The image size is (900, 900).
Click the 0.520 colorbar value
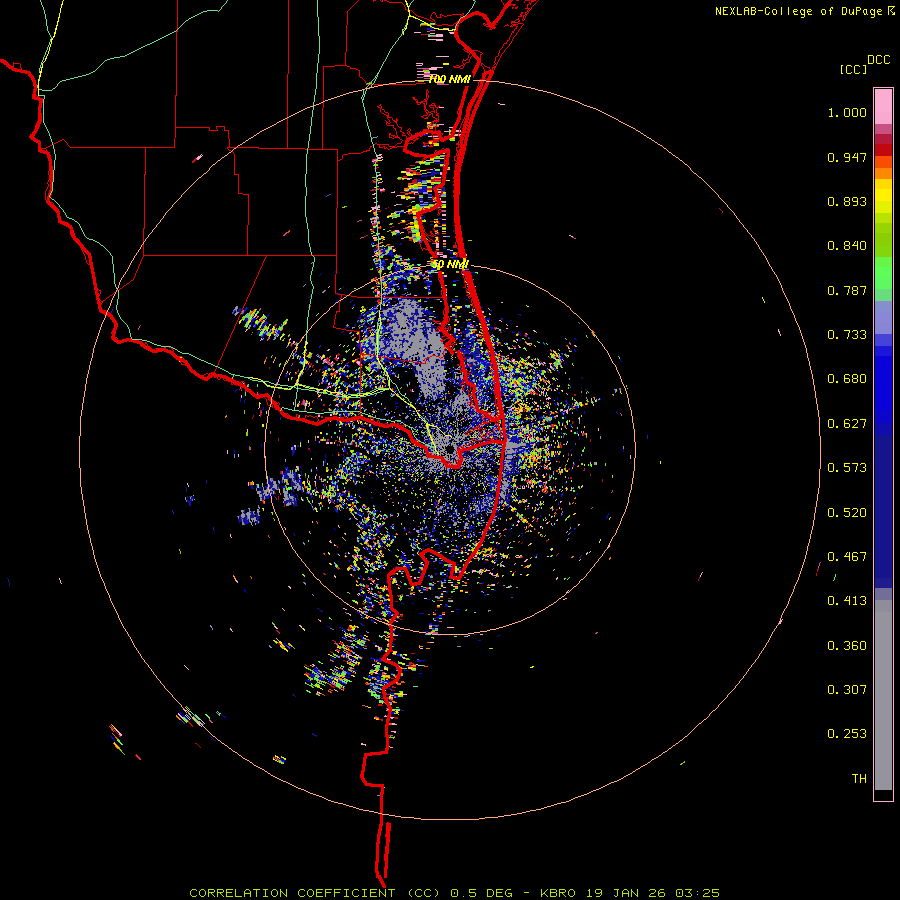click(x=847, y=513)
